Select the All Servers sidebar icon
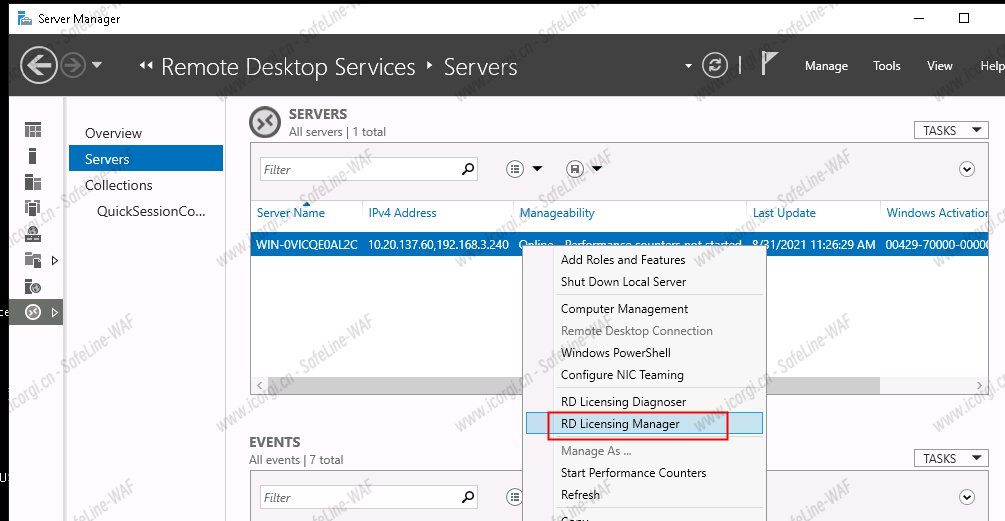Viewport: 1005px width, 521px height. [x=33, y=182]
